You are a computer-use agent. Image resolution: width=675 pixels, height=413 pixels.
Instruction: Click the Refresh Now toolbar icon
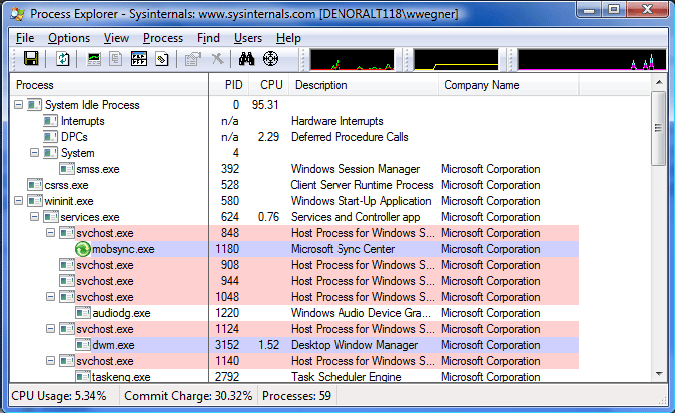pos(63,59)
